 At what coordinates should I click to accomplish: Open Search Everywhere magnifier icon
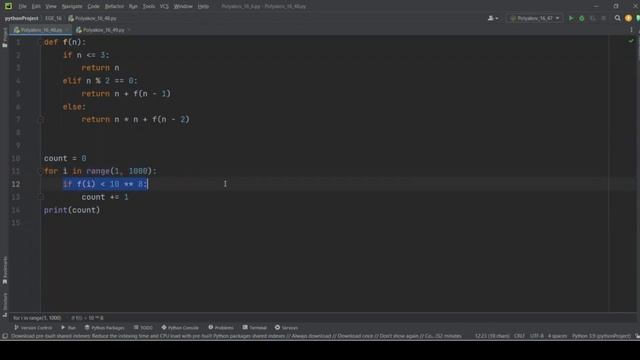618,18
